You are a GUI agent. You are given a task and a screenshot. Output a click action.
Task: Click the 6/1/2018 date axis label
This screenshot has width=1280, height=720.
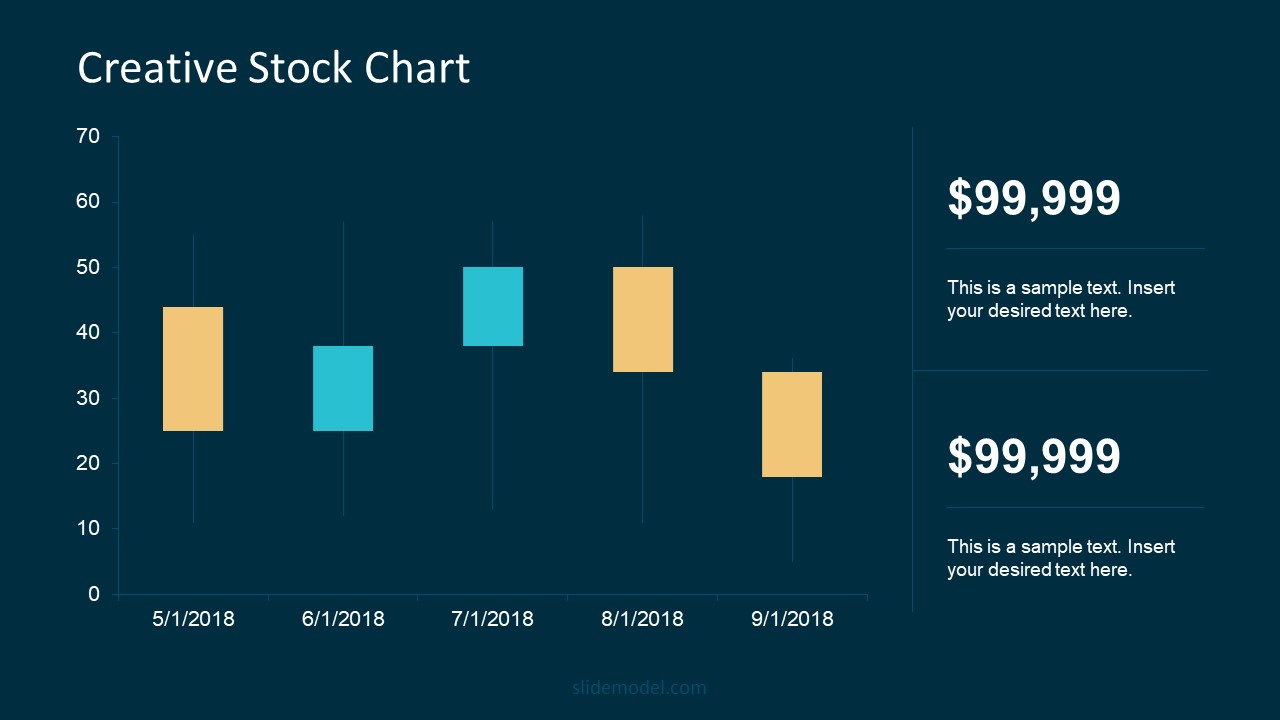(x=343, y=619)
